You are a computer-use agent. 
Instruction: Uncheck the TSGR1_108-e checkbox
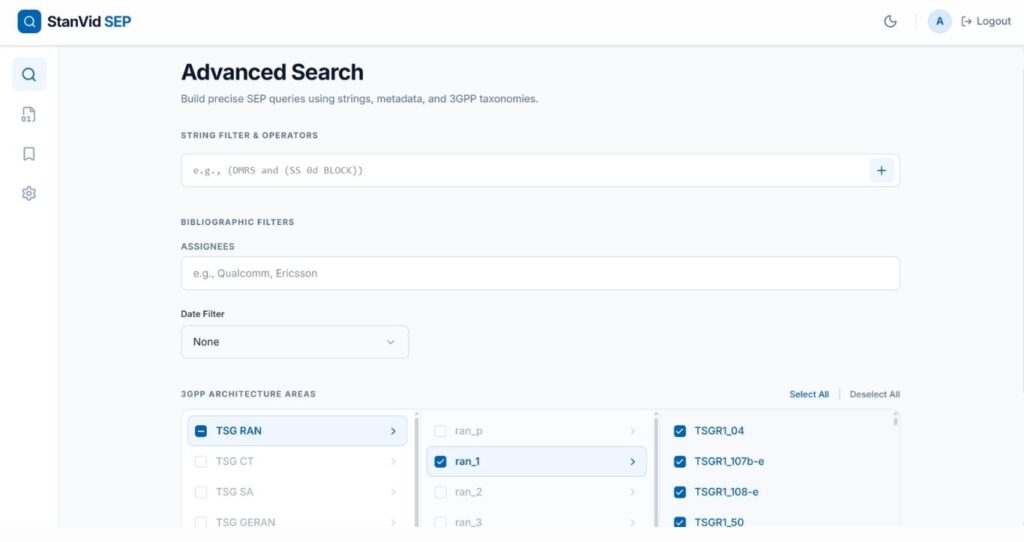680,492
